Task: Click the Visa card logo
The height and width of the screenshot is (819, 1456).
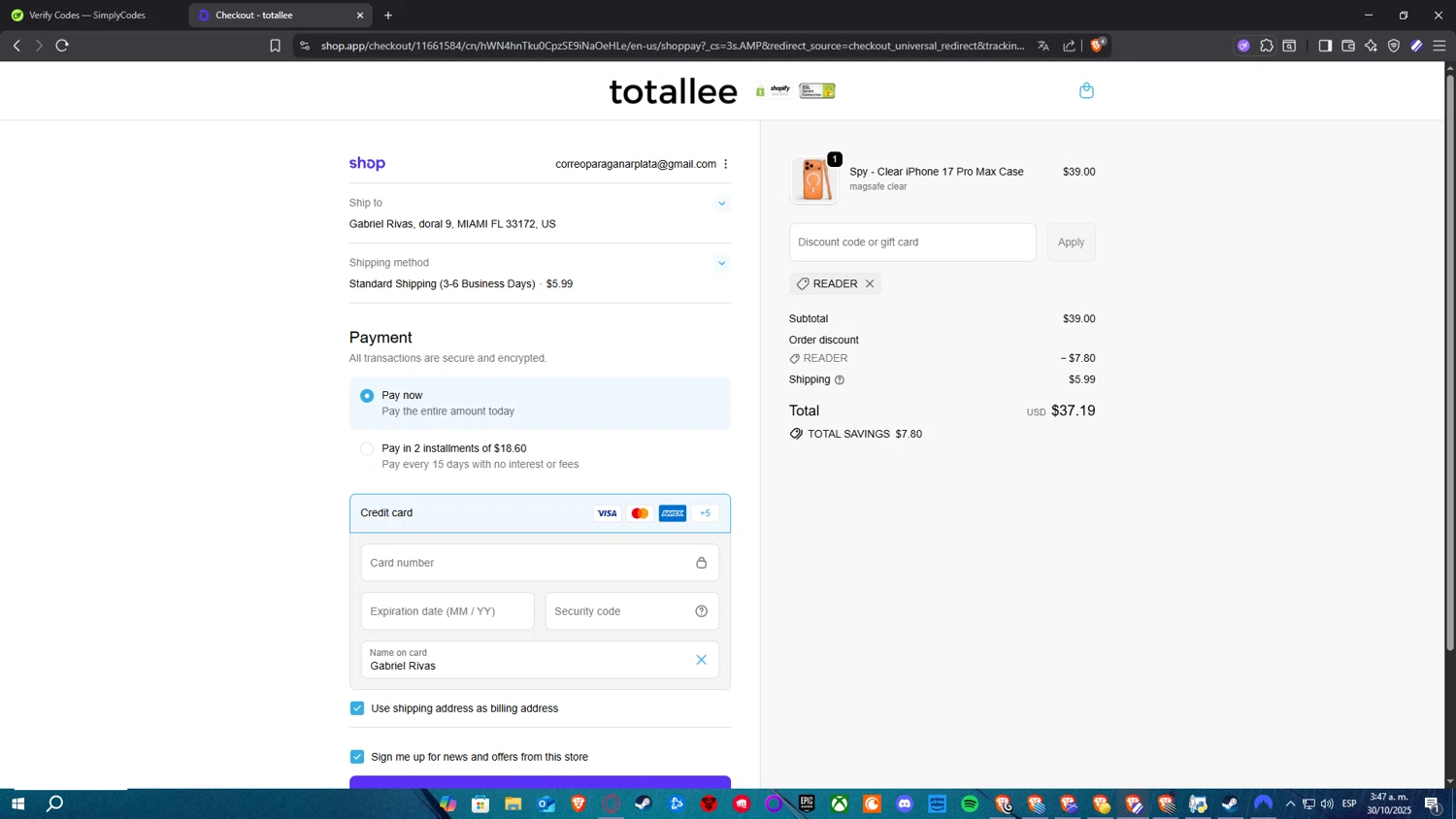Action: [607, 513]
